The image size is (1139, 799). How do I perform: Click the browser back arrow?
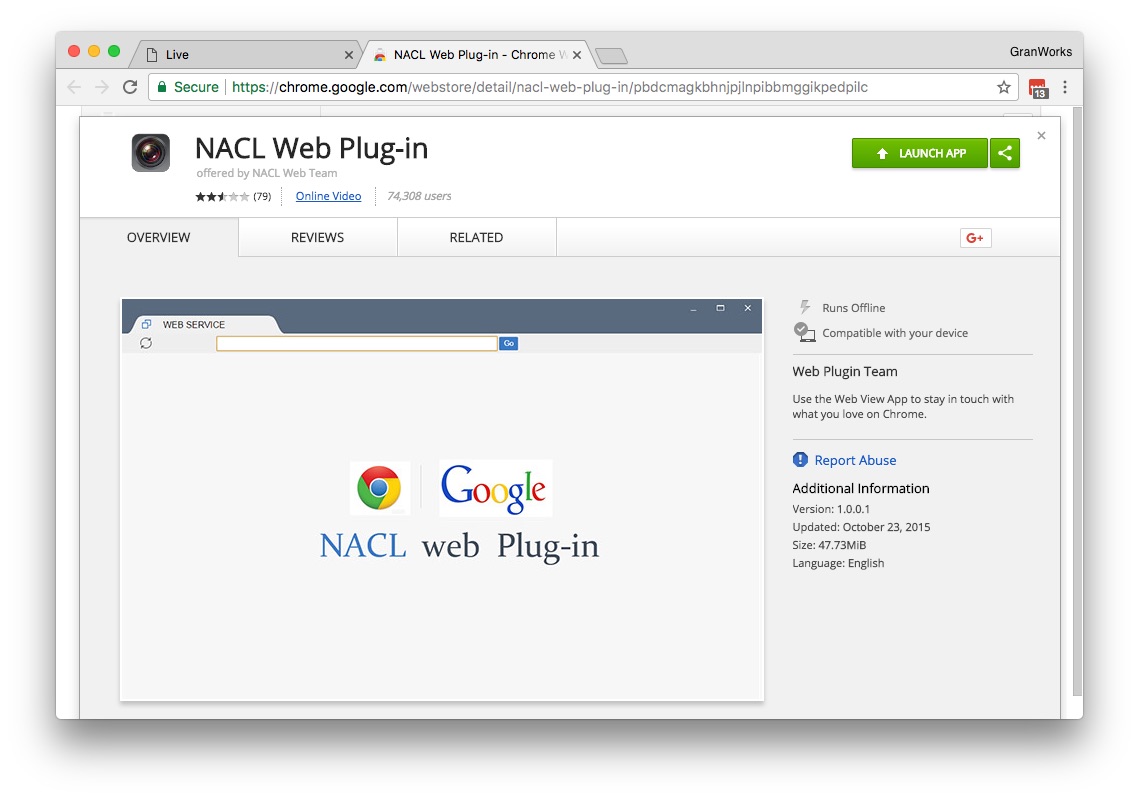click(x=73, y=87)
